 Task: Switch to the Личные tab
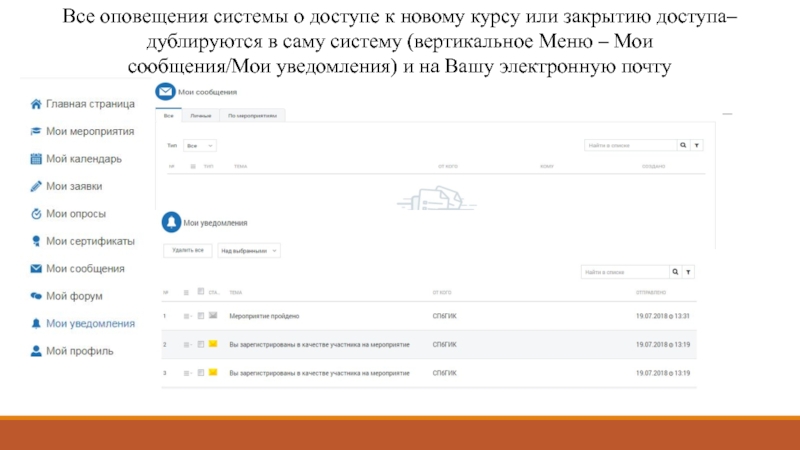(200, 116)
